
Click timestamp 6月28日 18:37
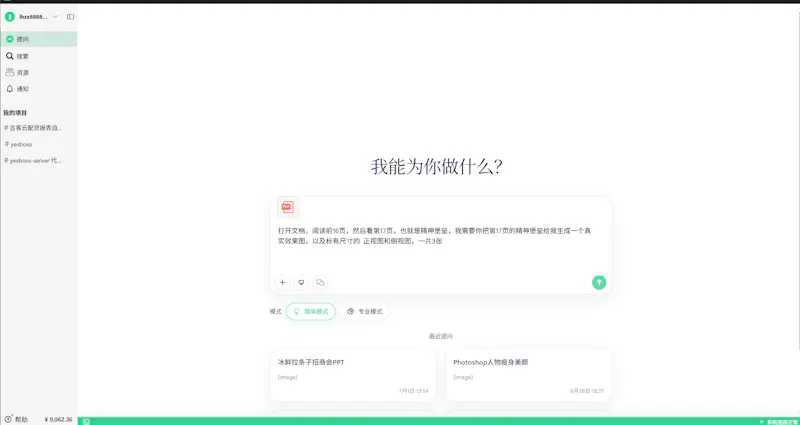click(x=587, y=391)
